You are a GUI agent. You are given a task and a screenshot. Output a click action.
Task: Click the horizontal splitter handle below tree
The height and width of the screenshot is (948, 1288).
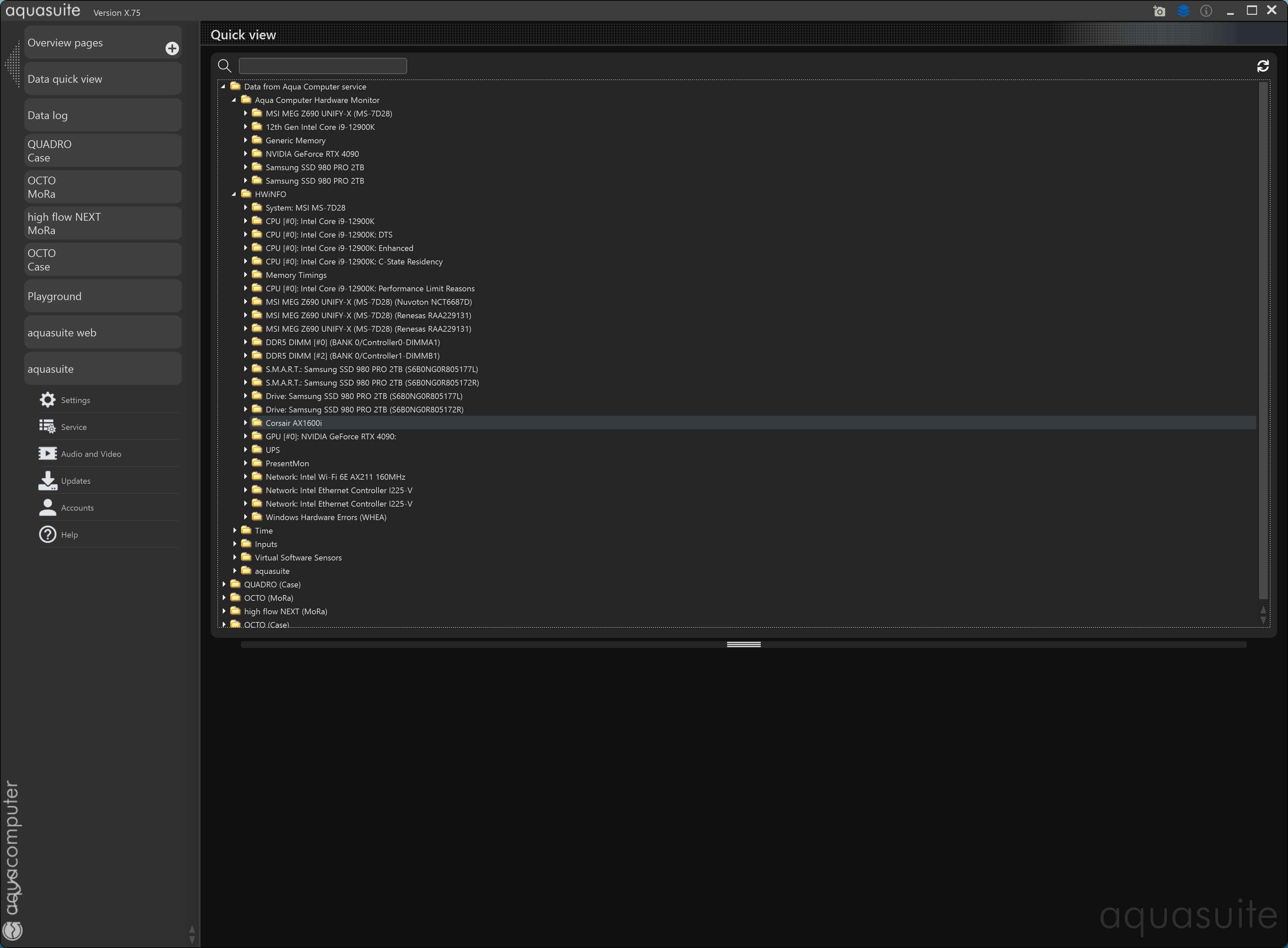(743, 645)
